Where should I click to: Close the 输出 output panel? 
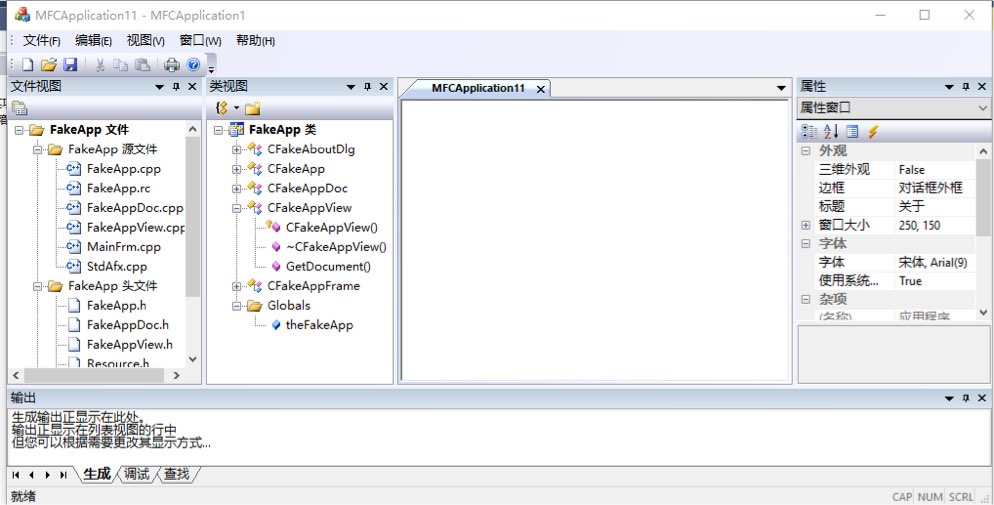pyautogui.click(x=982, y=398)
